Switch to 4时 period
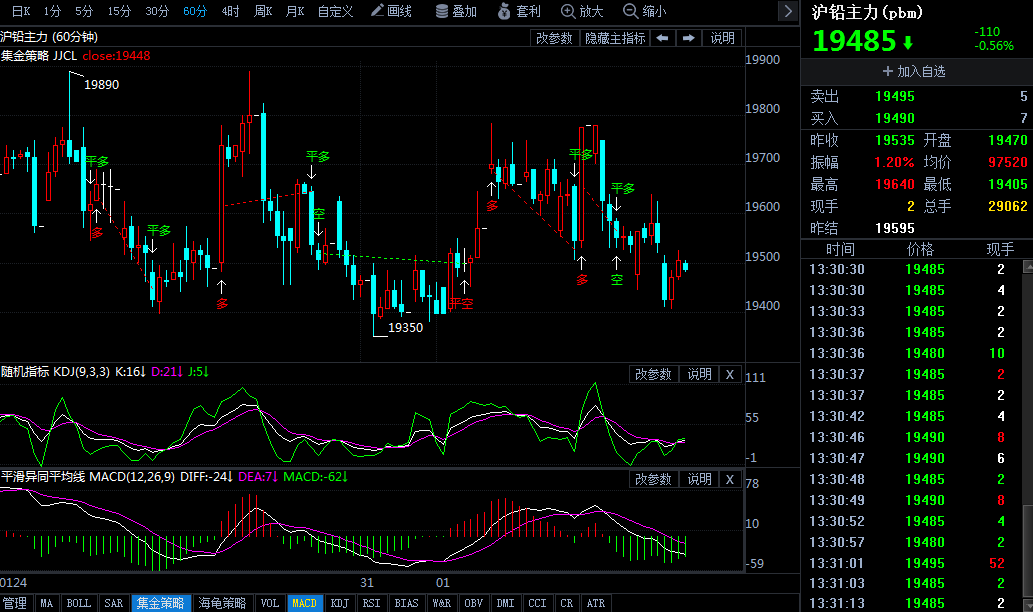 click(x=231, y=11)
